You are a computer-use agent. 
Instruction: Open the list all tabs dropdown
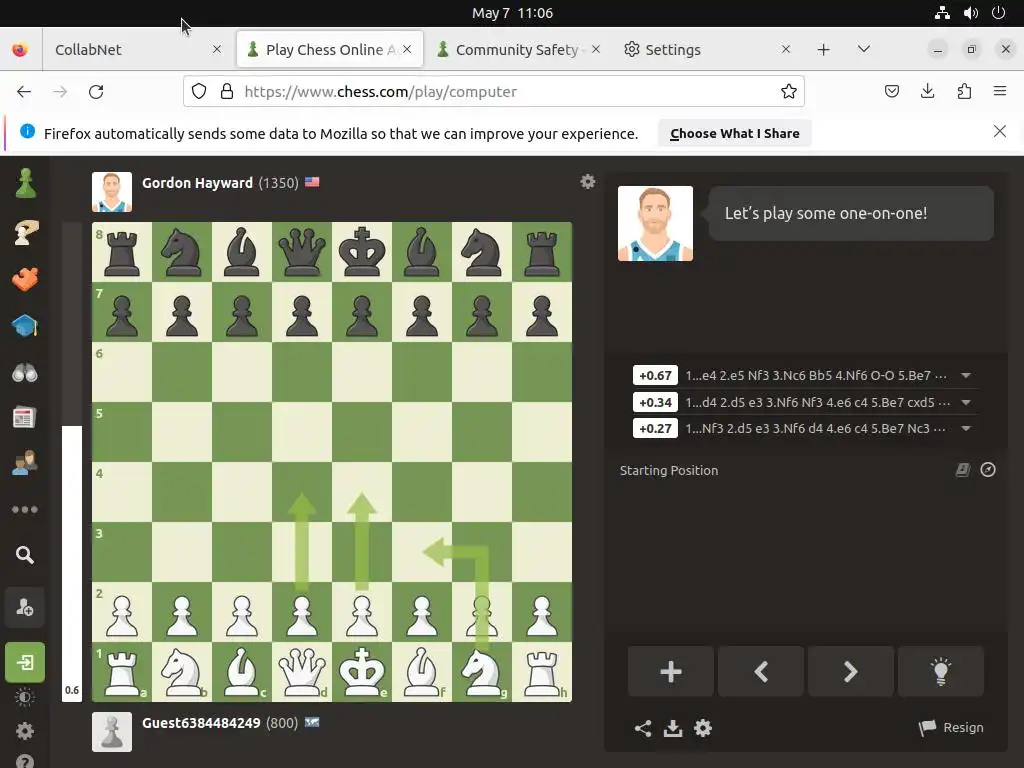pyautogui.click(x=863, y=50)
